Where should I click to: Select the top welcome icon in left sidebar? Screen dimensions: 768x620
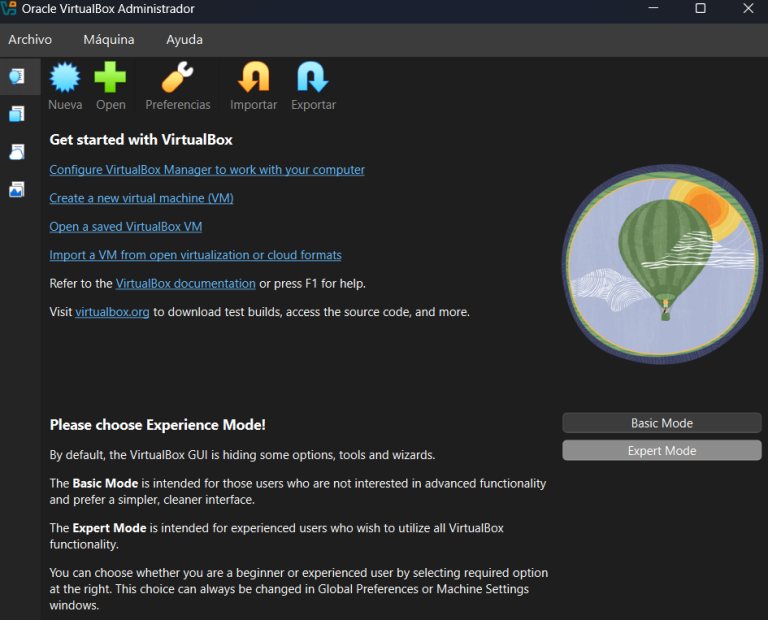17,76
